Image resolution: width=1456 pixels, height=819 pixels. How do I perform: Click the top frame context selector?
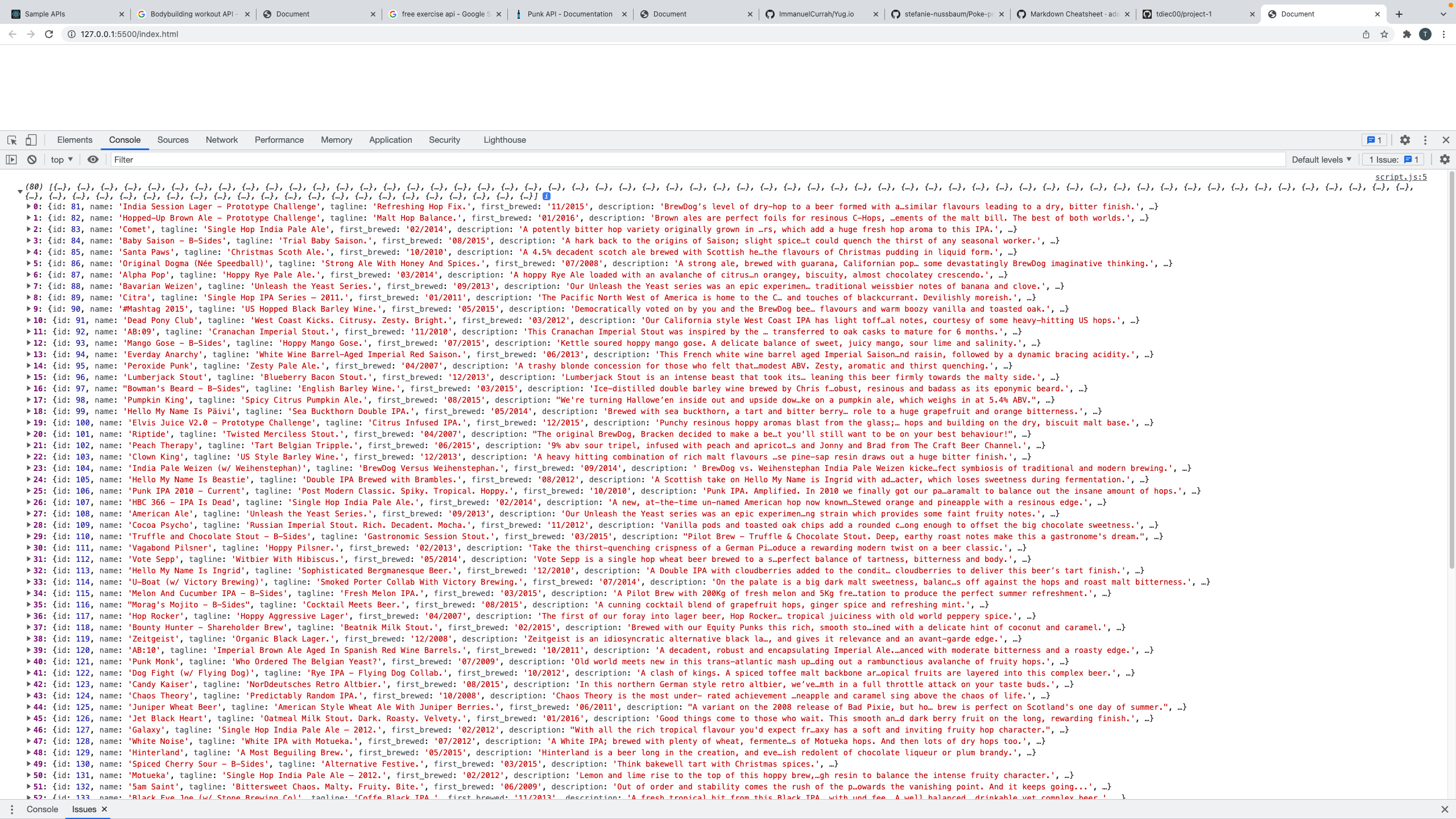(x=61, y=159)
